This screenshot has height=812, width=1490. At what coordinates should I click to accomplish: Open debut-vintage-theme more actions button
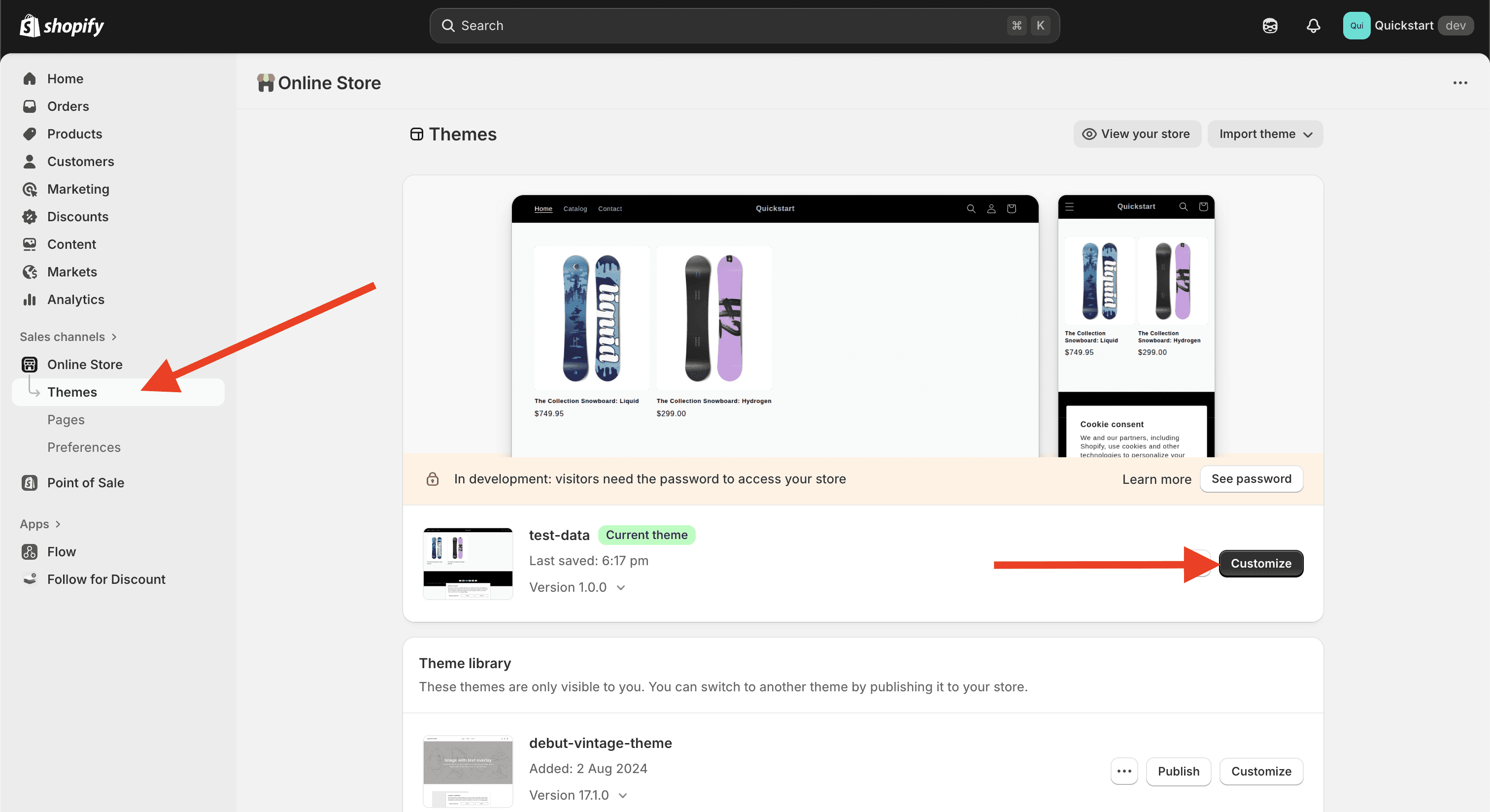(x=1124, y=771)
